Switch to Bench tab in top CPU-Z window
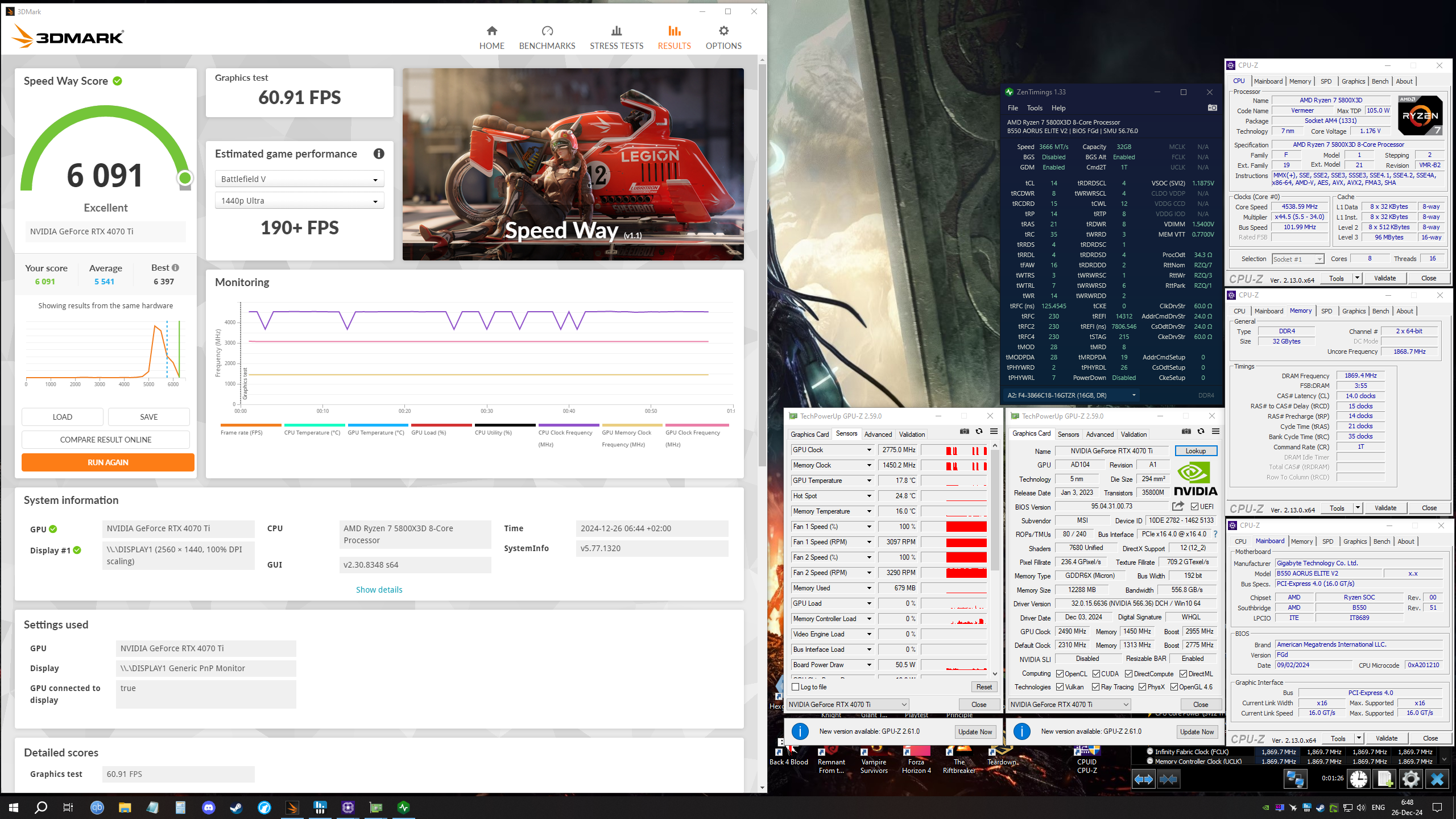1456x819 pixels. coord(1380,81)
